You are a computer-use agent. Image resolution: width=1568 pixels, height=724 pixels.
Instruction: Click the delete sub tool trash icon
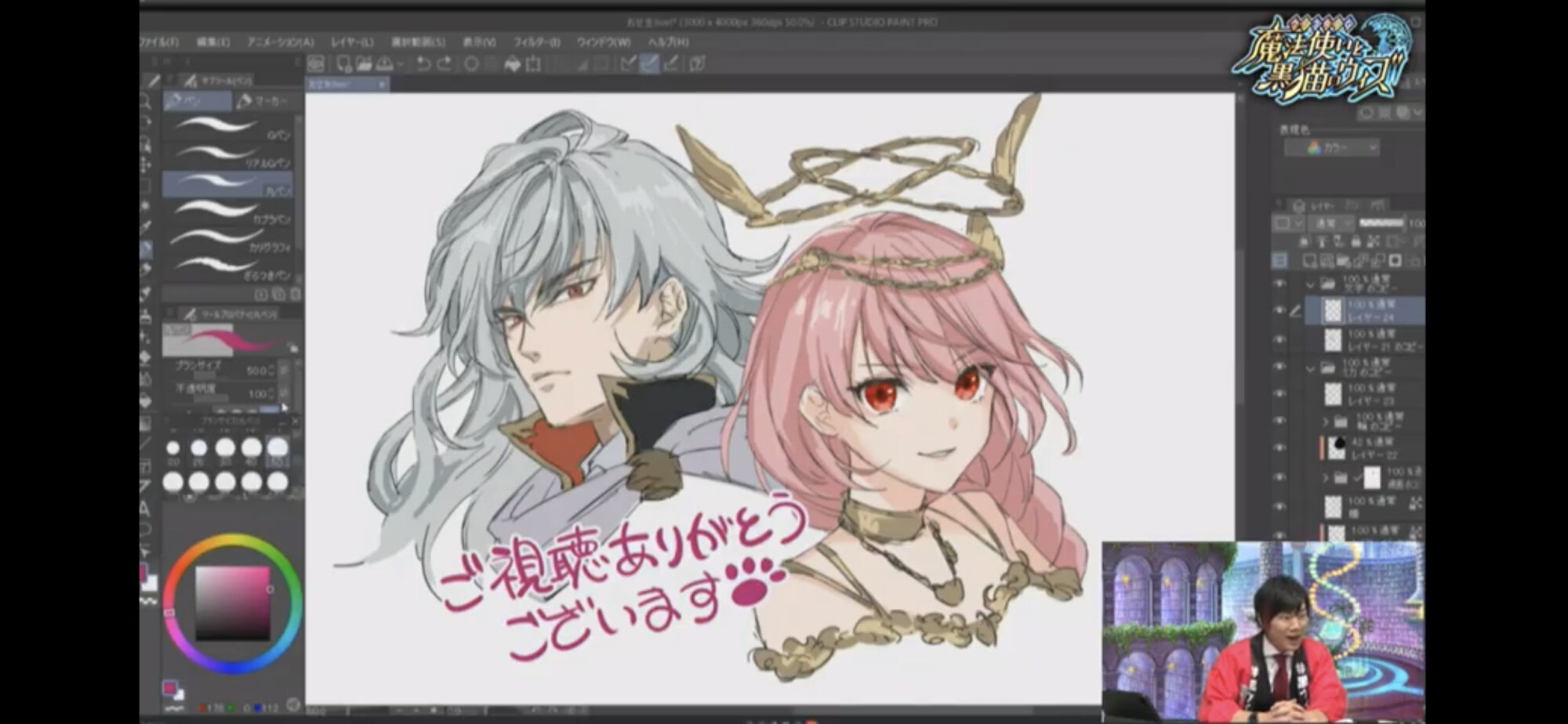[x=295, y=295]
